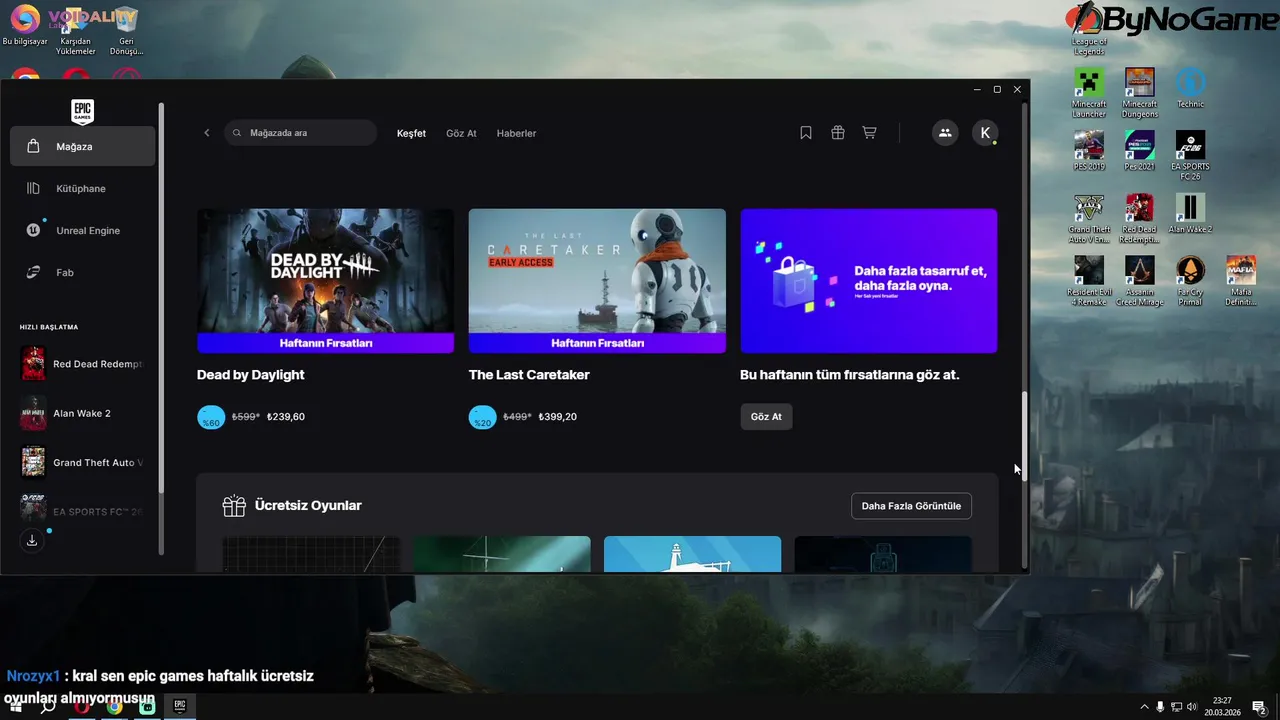The height and width of the screenshot is (720, 1280).
Task: Open the downloads icon in sidebar
Action: point(32,540)
